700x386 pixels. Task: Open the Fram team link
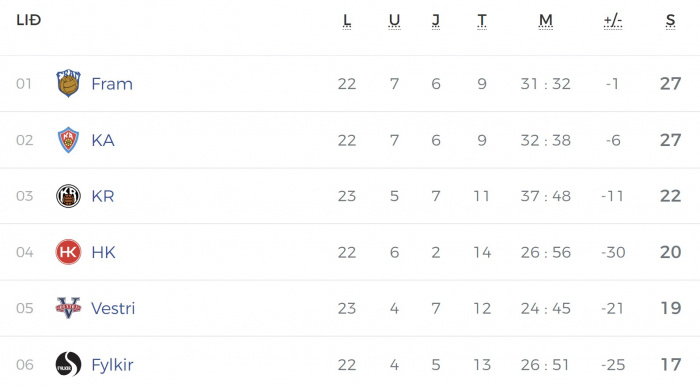(x=112, y=84)
